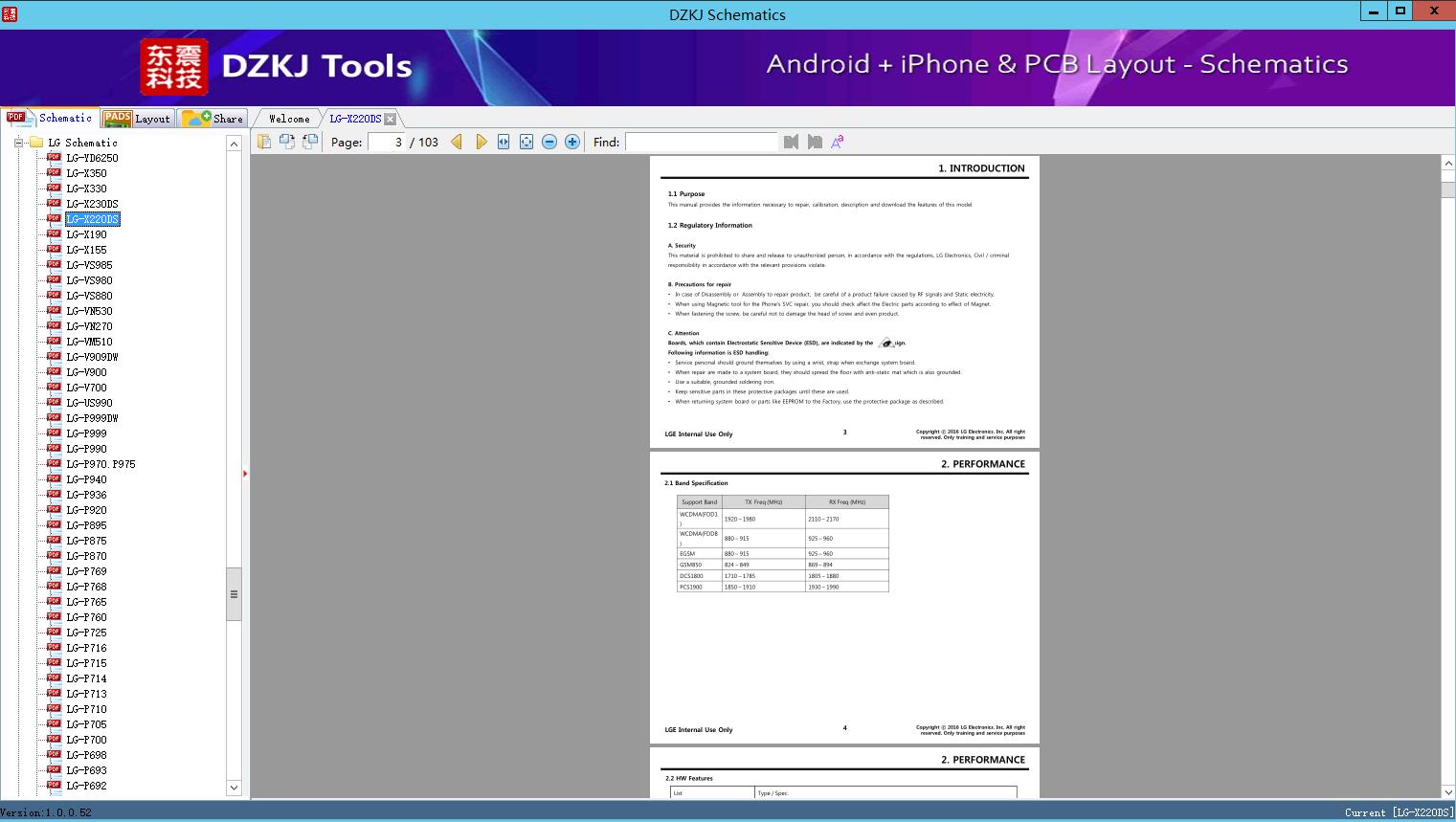This screenshot has width=1456, height=822.
Task: Open LG-P700 schematic
Action: [86, 740]
